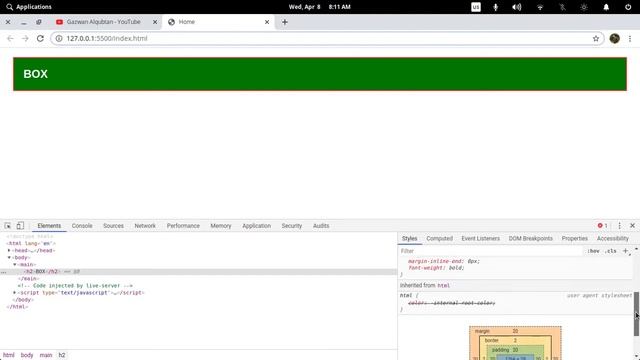Activate the DevTools inspect element picker
This screenshot has height=360, width=640.
pyautogui.click(x=8, y=226)
